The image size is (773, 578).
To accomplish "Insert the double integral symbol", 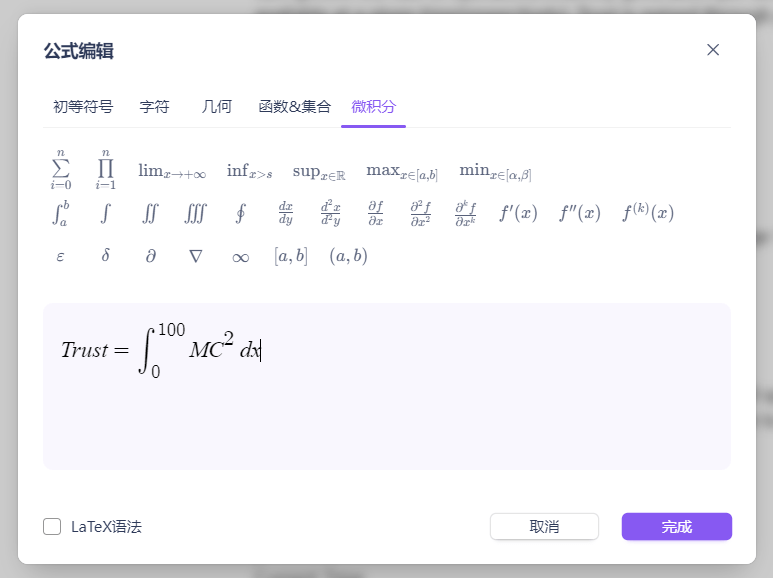I will click(x=150, y=213).
